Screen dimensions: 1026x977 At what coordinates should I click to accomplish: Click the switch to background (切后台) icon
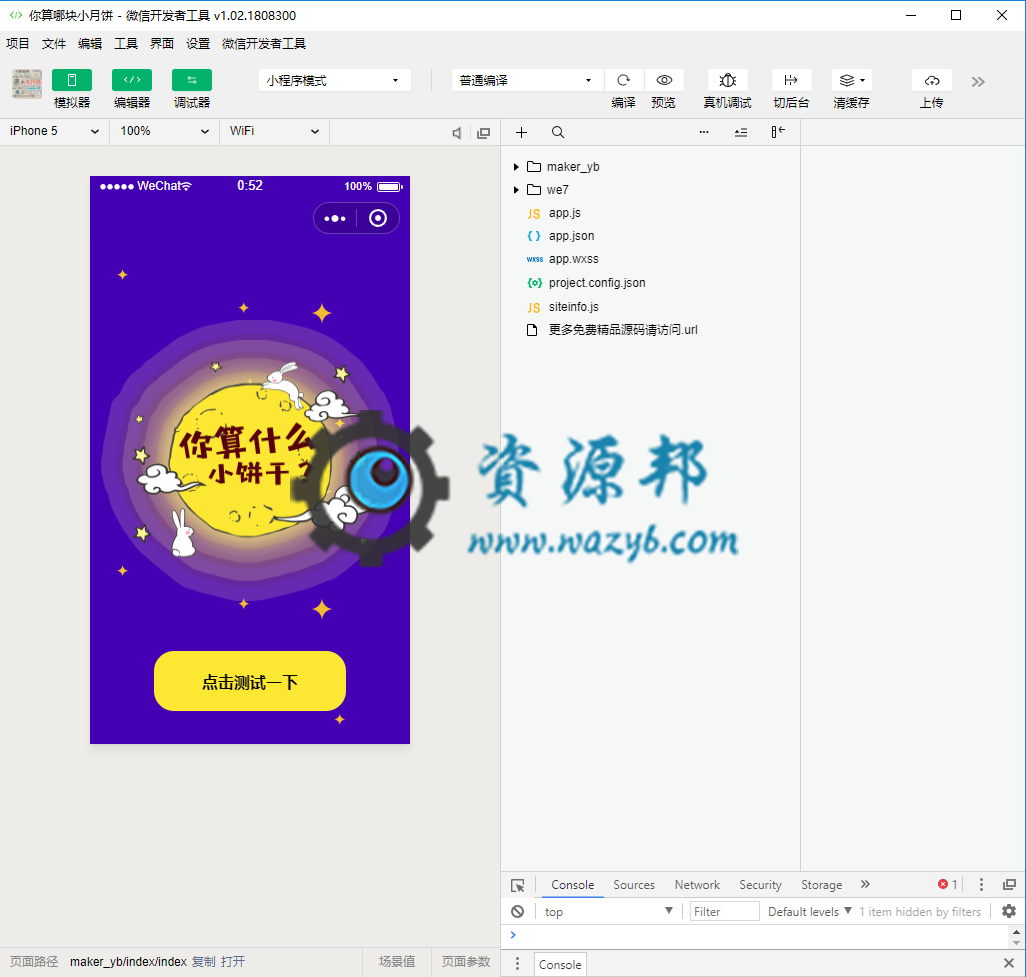791,80
